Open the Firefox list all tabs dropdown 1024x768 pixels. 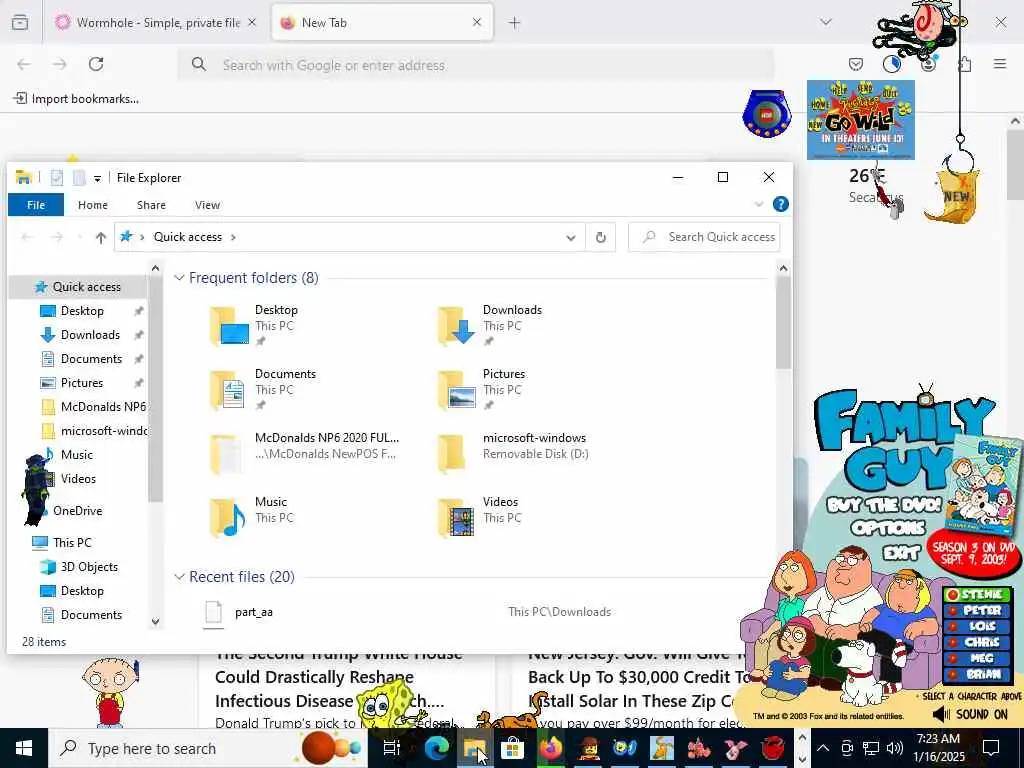pos(826,22)
